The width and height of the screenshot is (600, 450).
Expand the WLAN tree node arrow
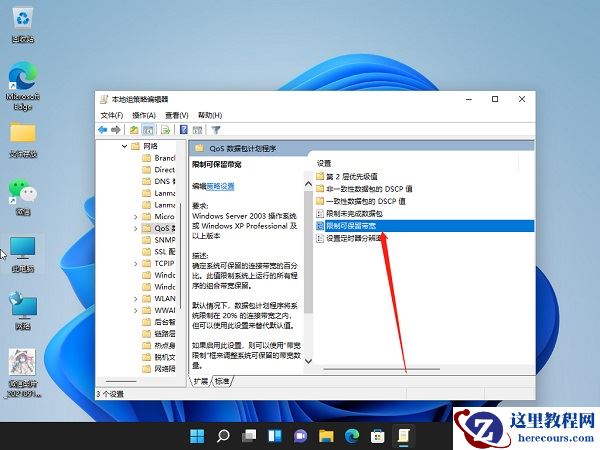[x=135, y=299]
